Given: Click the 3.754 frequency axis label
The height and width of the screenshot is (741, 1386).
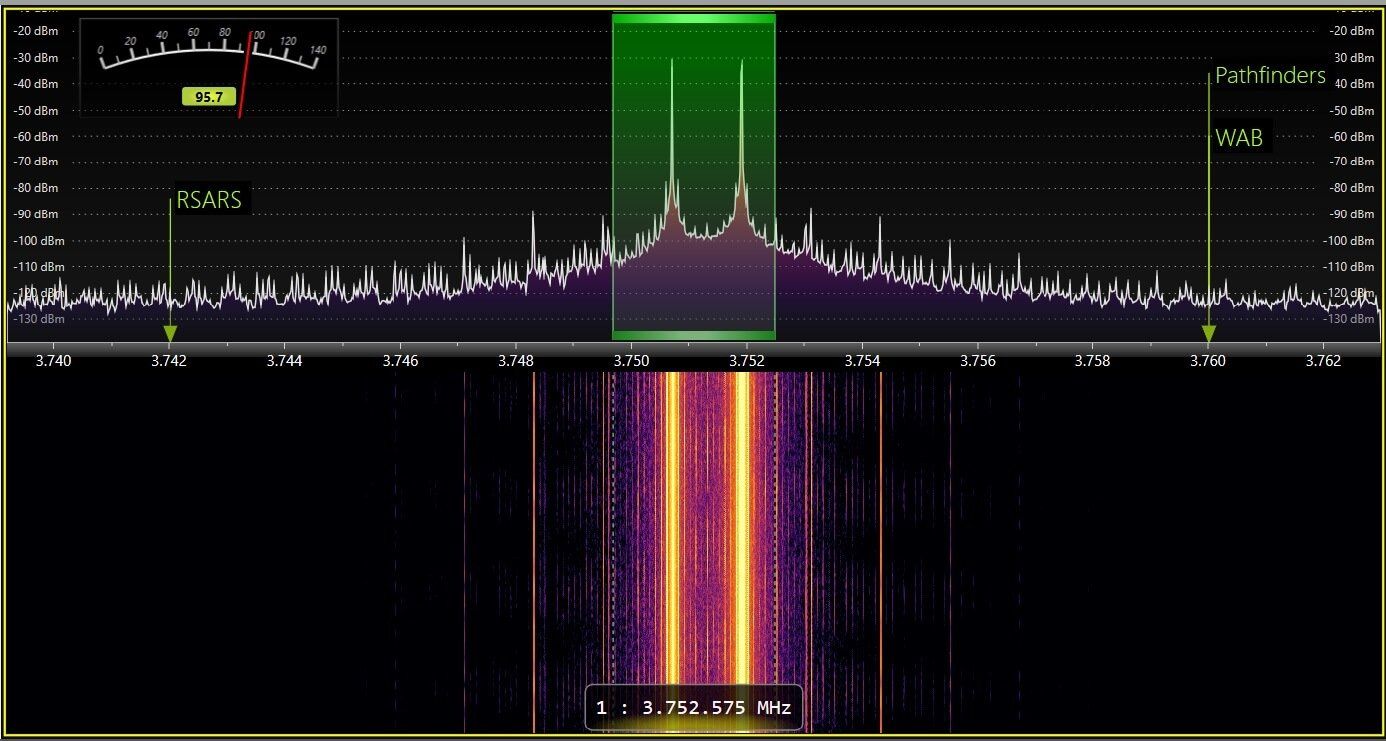Looking at the screenshot, I should pos(862,361).
